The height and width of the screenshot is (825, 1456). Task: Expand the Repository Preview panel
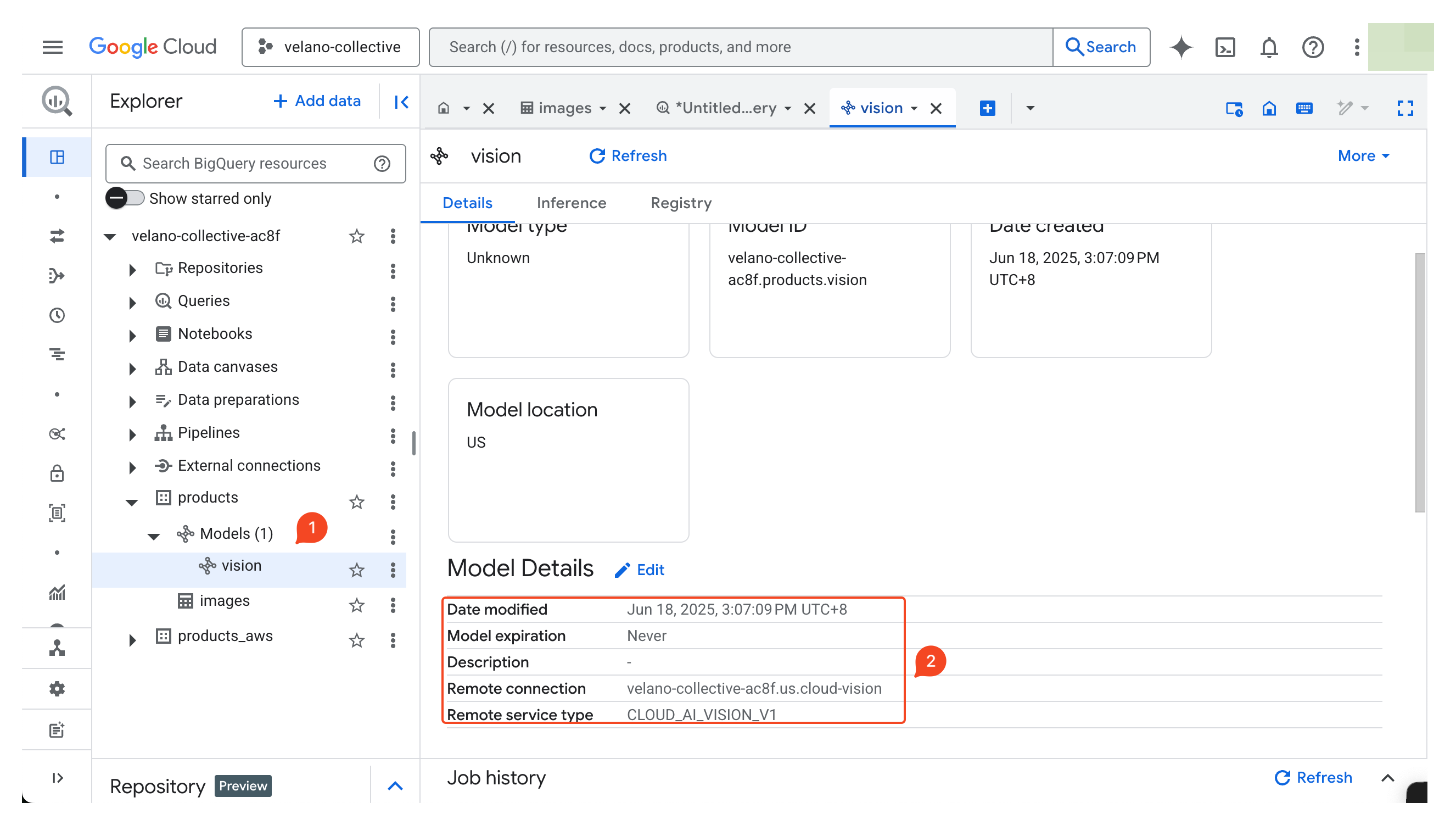(395, 786)
